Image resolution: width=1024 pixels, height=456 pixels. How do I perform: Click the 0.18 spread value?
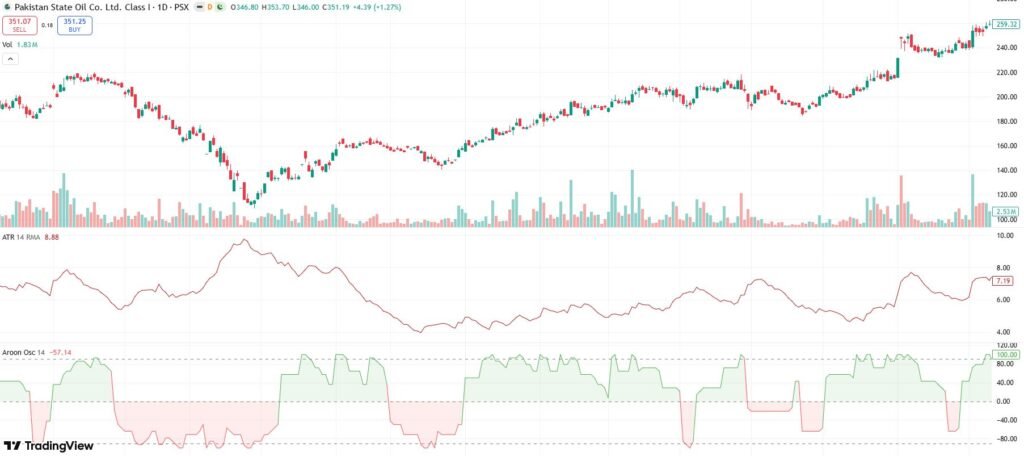pos(47,25)
